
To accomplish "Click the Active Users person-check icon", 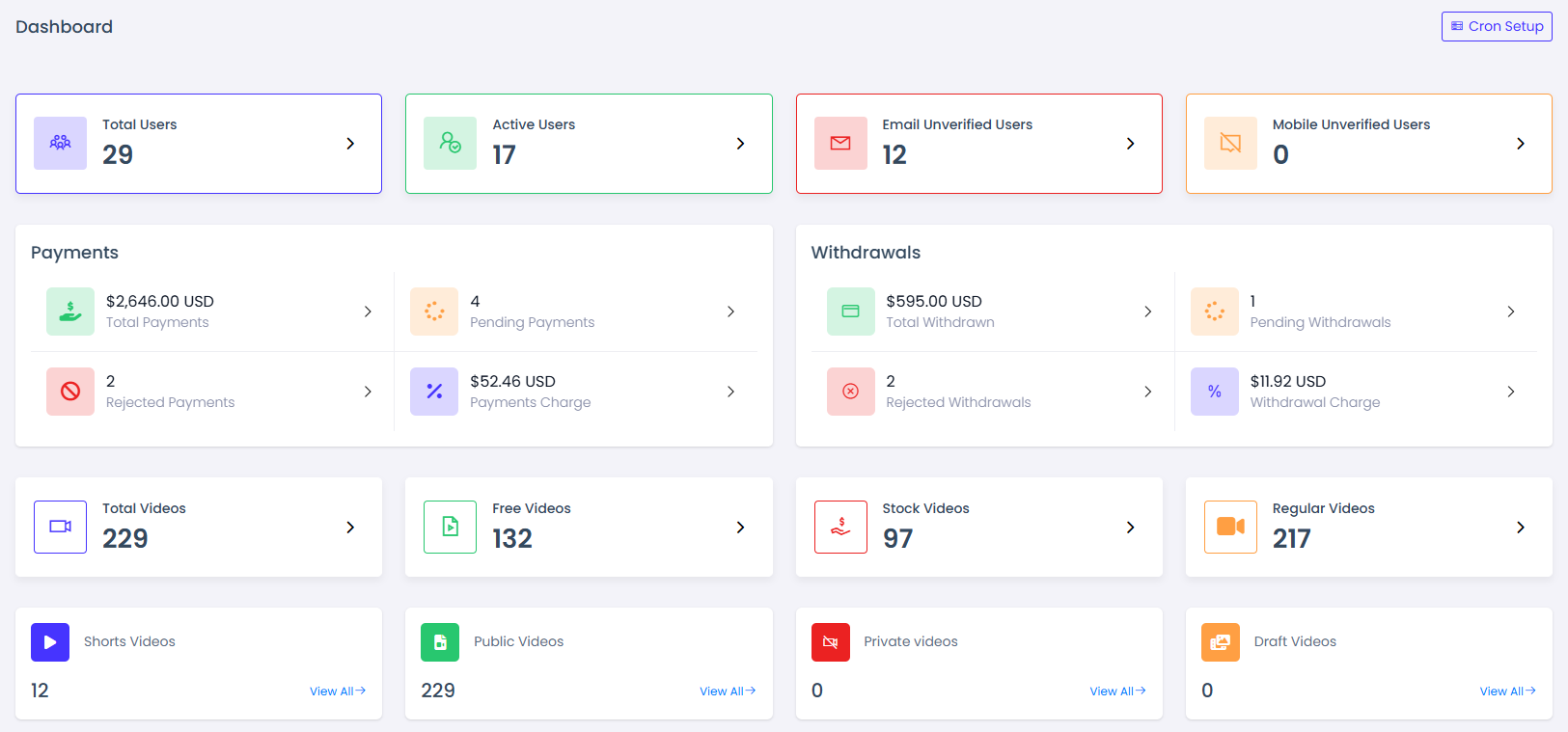I will (x=450, y=143).
